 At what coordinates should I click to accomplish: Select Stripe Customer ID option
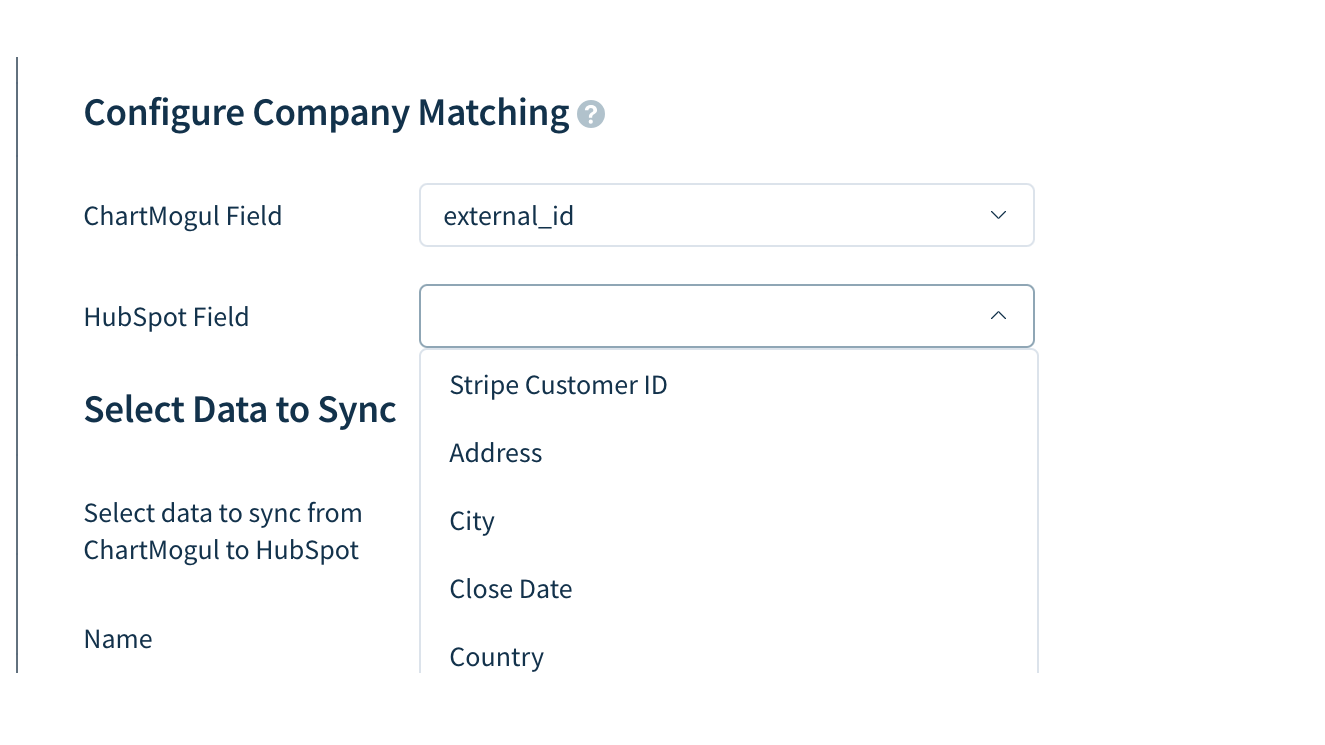coord(558,385)
